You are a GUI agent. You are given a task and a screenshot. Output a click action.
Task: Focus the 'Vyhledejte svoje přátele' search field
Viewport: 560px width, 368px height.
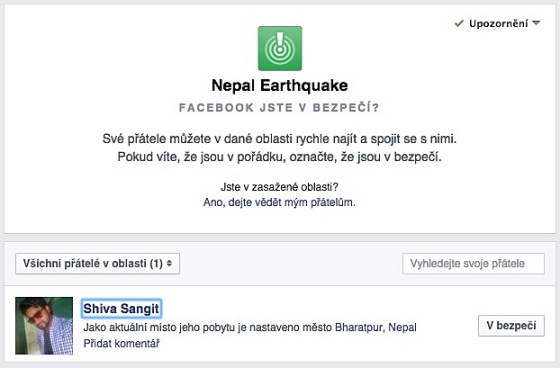[x=473, y=264]
